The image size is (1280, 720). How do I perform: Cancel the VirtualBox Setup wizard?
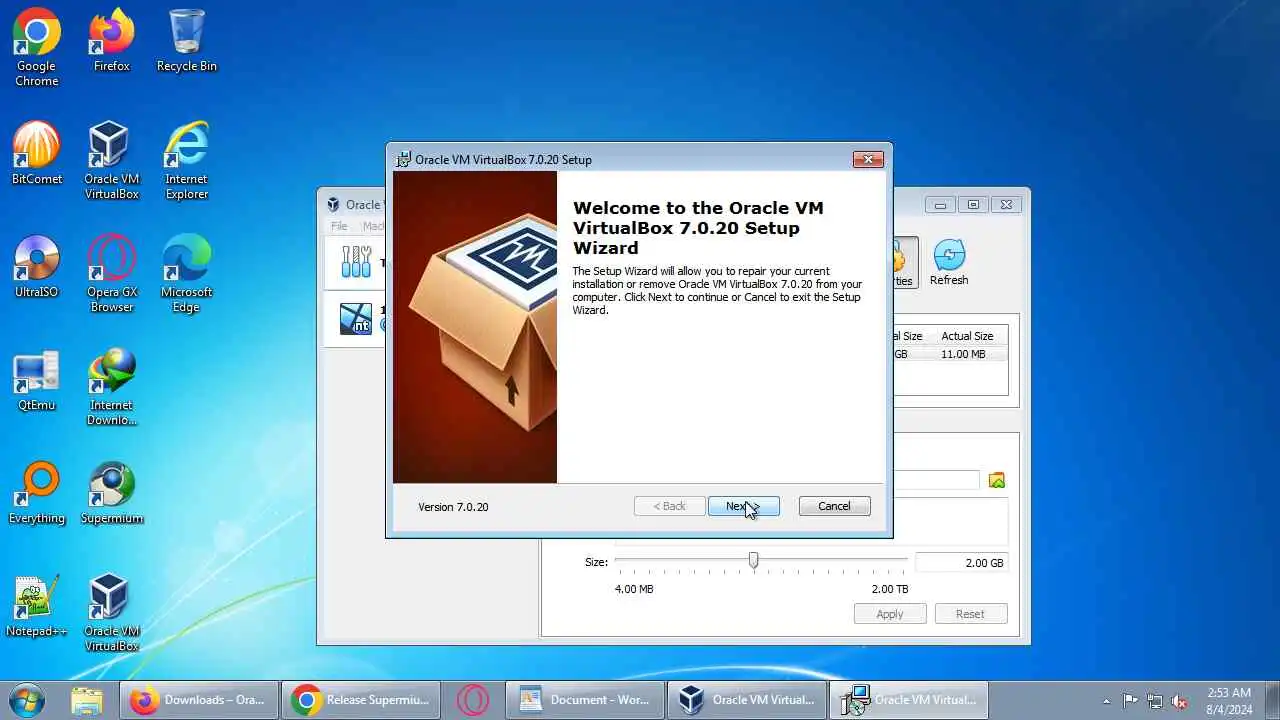click(x=834, y=506)
